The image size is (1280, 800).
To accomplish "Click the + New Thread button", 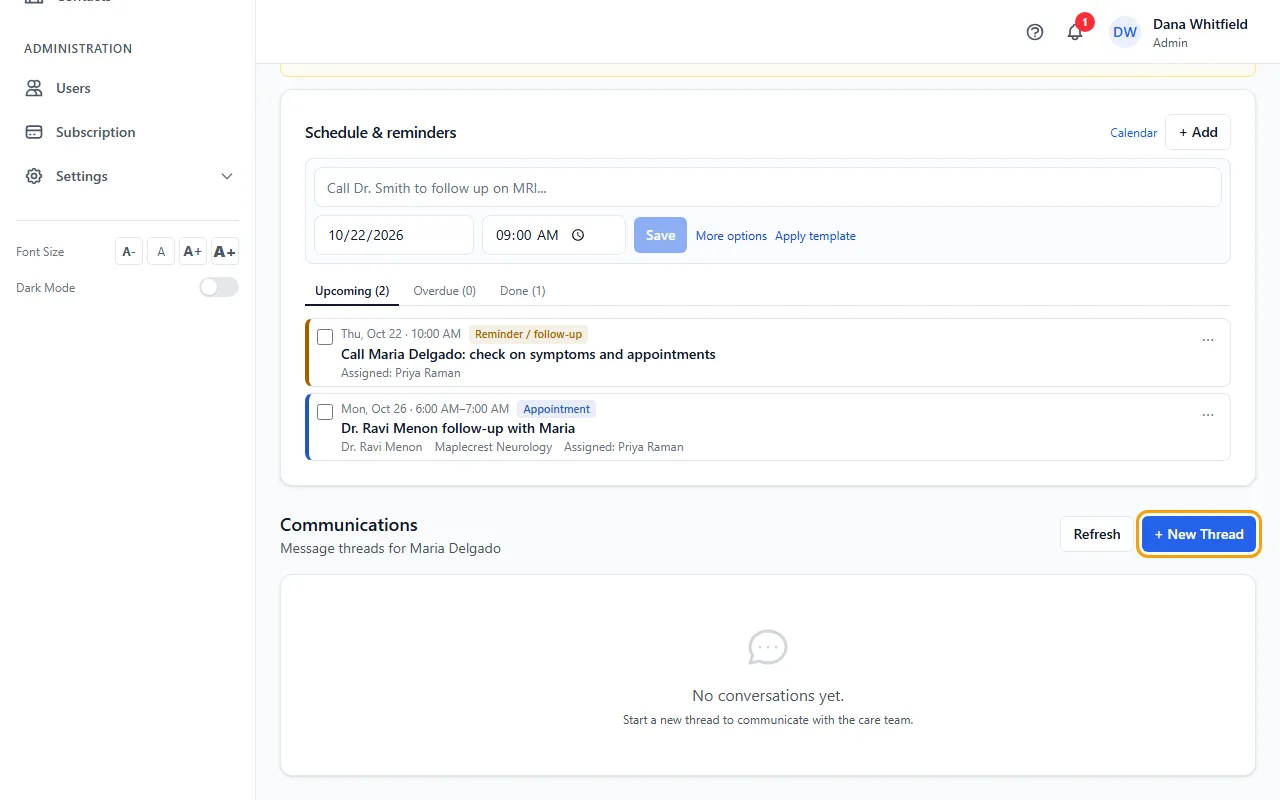I will point(1199,534).
